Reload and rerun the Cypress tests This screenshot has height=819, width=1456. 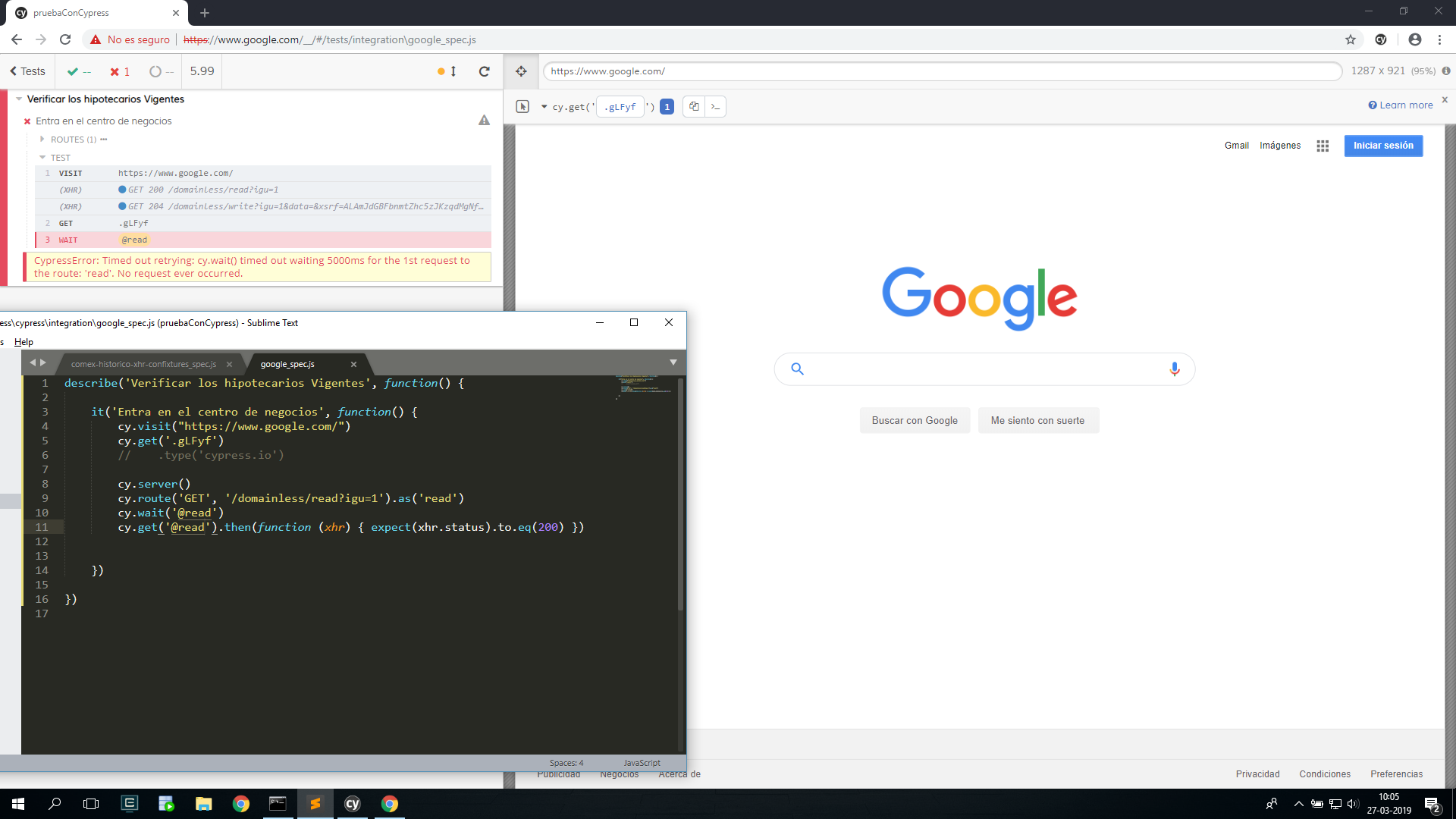(x=485, y=71)
